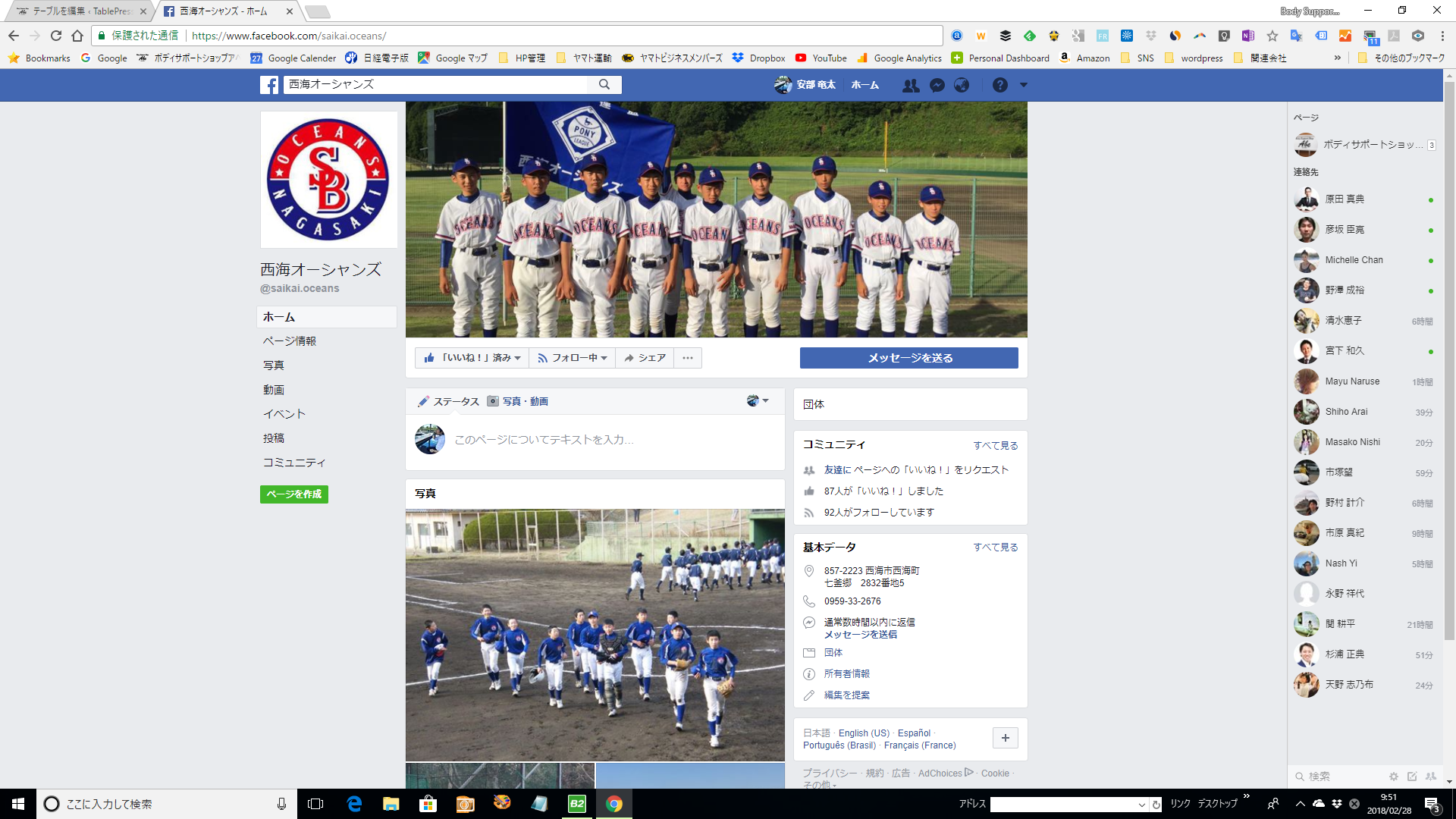The width and height of the screenshot is (1456, 819).
Task: Add language with plus button
Action: (1006, 738)
